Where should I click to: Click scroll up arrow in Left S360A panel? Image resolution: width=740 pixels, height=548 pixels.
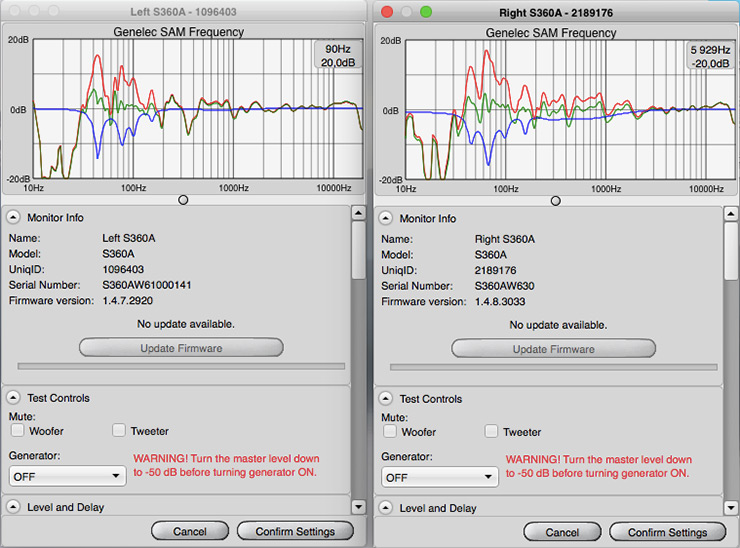[359, 213]
